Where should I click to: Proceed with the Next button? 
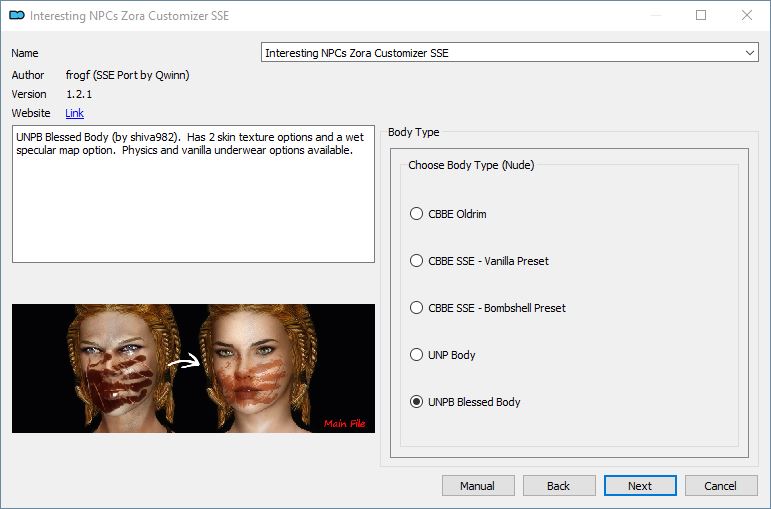click(640, 486)
